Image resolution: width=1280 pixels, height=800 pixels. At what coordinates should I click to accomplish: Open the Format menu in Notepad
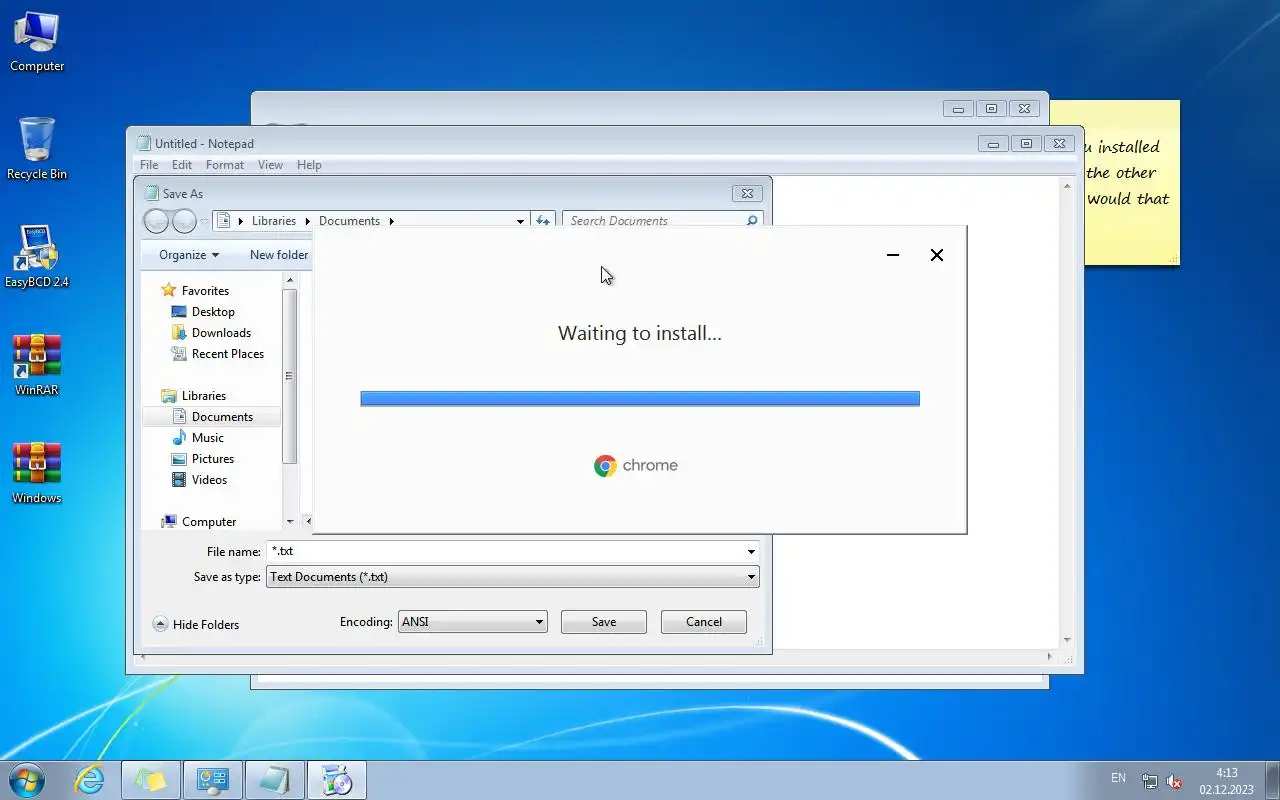pos(225,165)
